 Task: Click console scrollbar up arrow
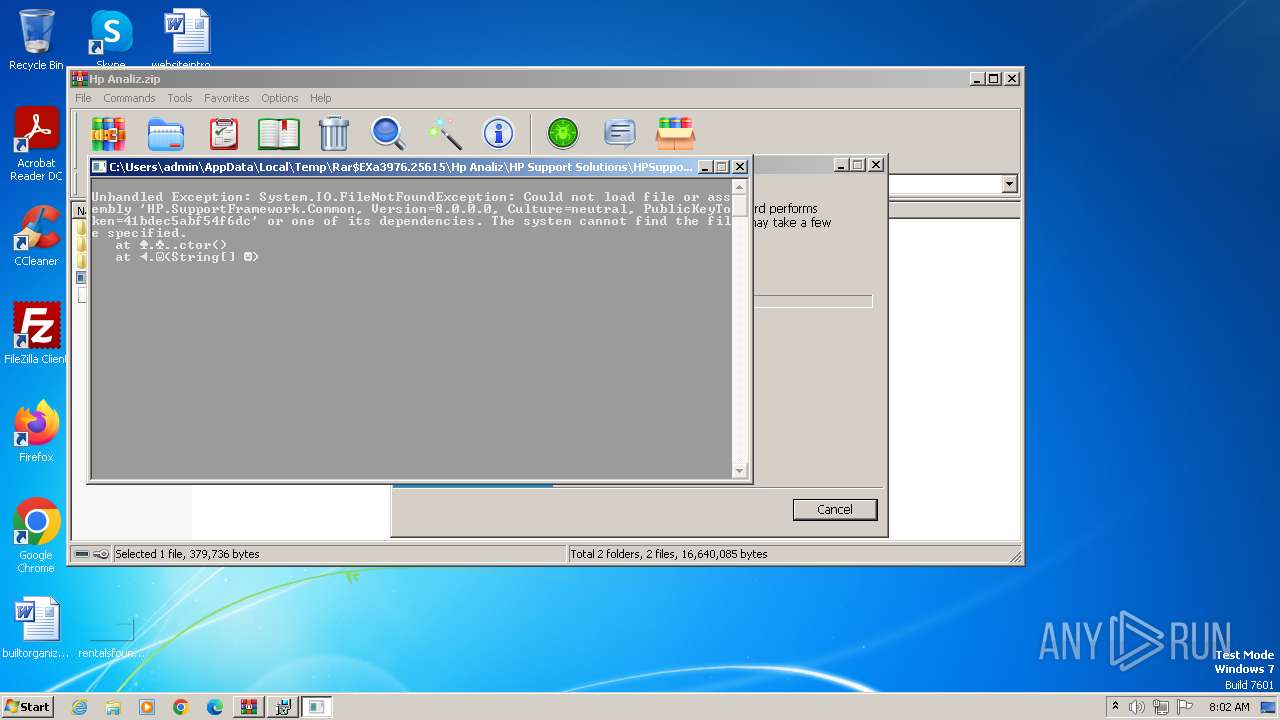pyautogui.click(x=740, y=187)
